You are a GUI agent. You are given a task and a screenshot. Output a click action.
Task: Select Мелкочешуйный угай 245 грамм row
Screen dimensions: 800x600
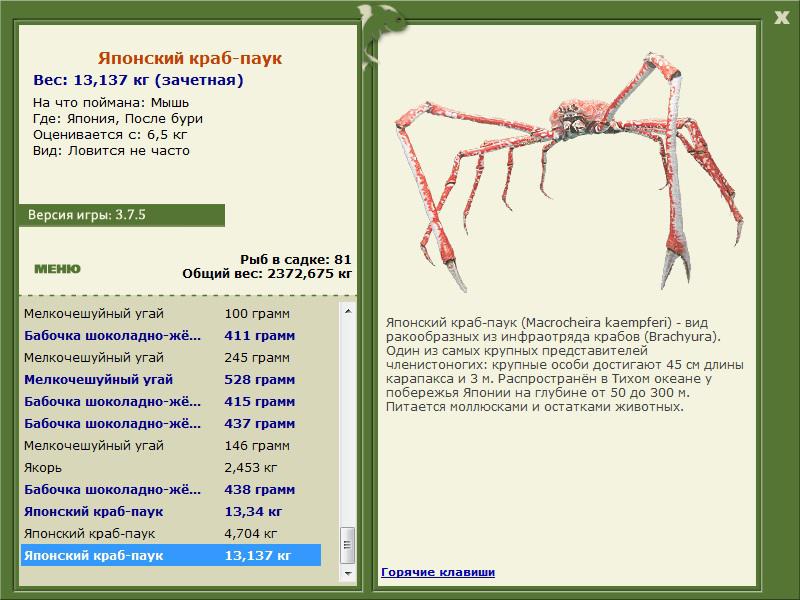tap(171, 357)
